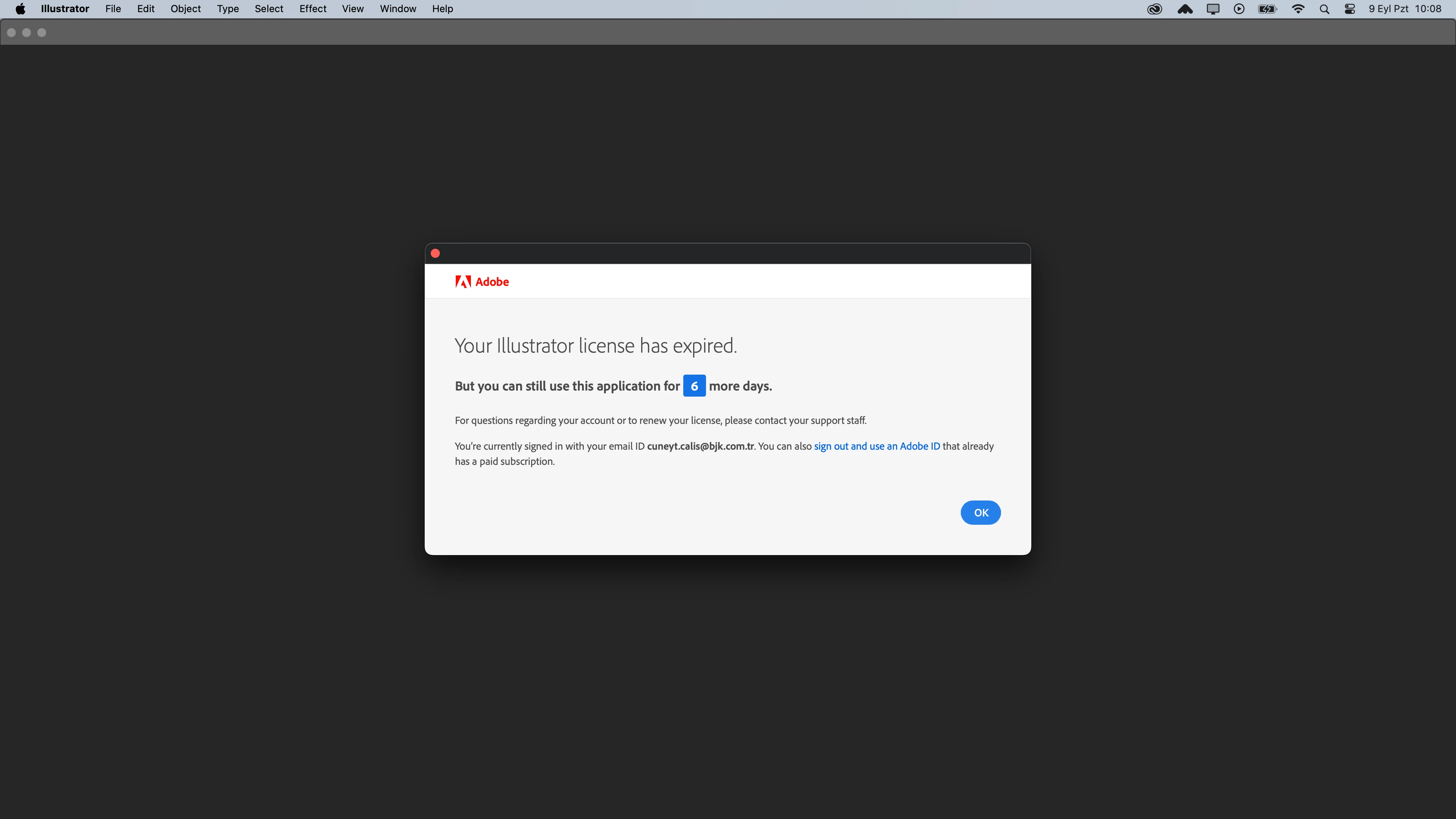
Task: Click sign out and use an Adobe ID link
Action: pos(877,446)
